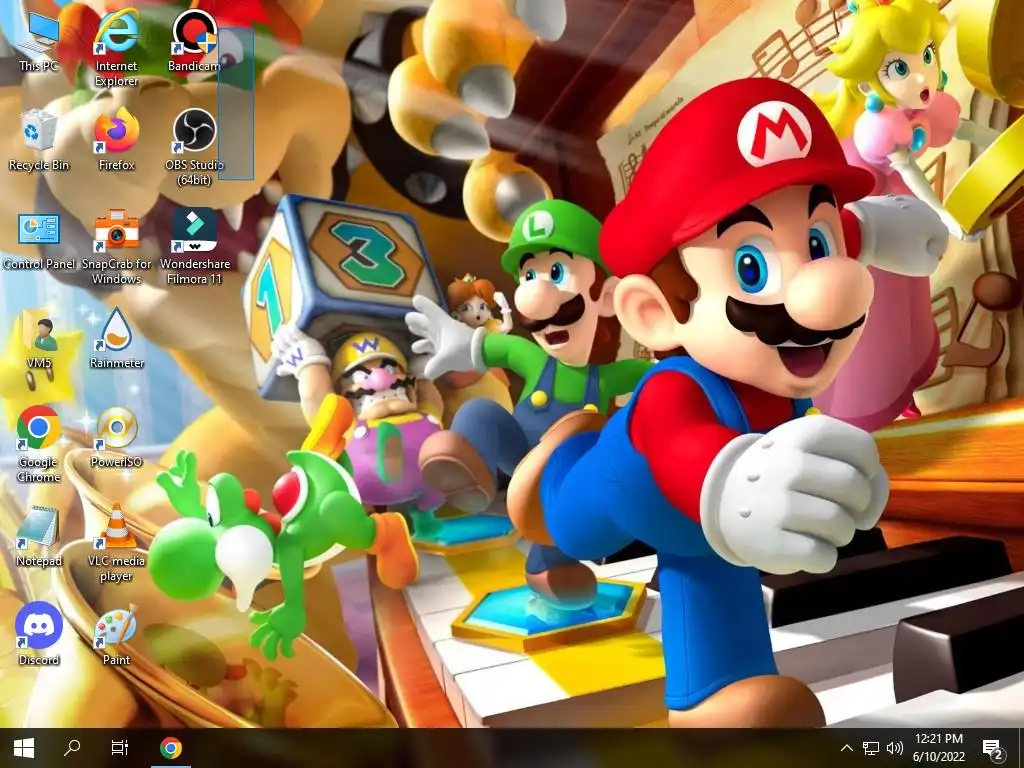Select the Discord desktop icon

coord(39,633)
